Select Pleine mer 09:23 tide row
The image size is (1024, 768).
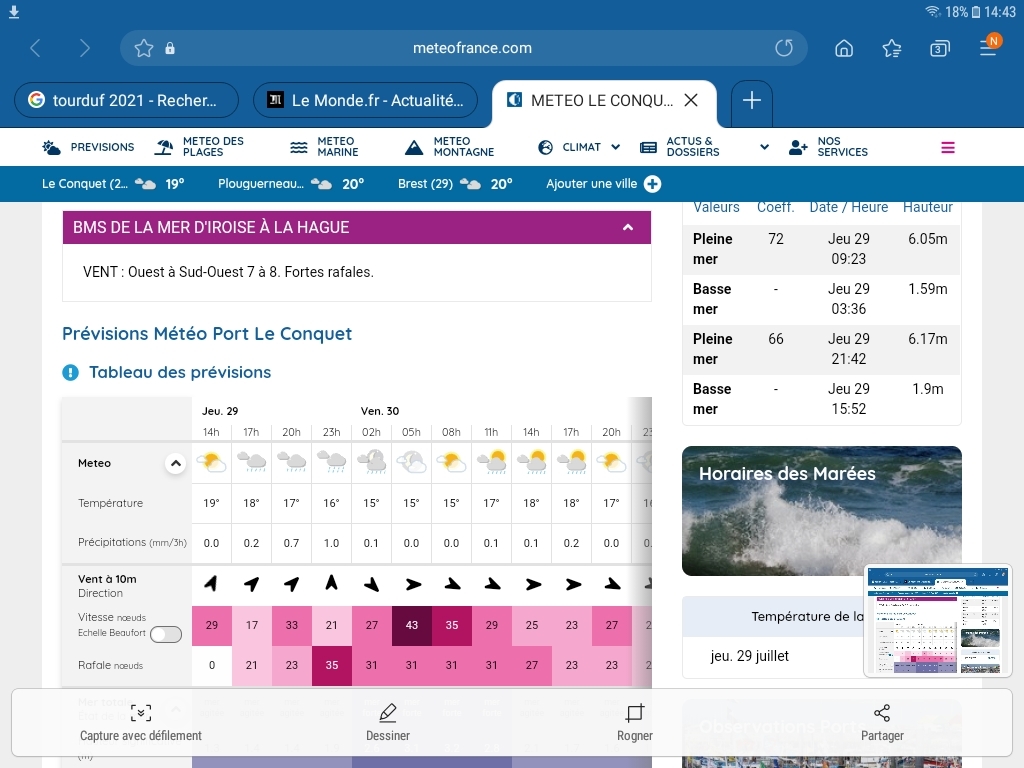(x=822, y=250)
